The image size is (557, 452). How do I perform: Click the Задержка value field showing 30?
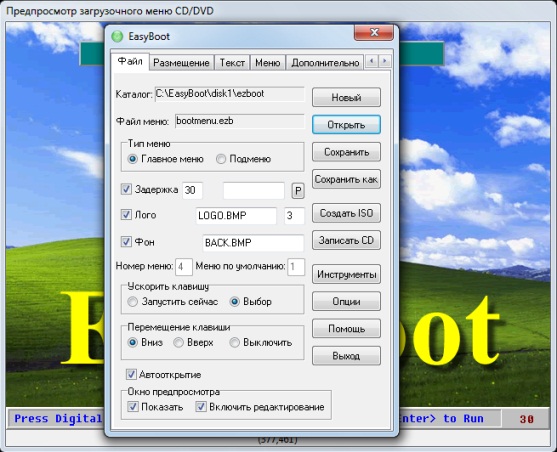[192, 191]
